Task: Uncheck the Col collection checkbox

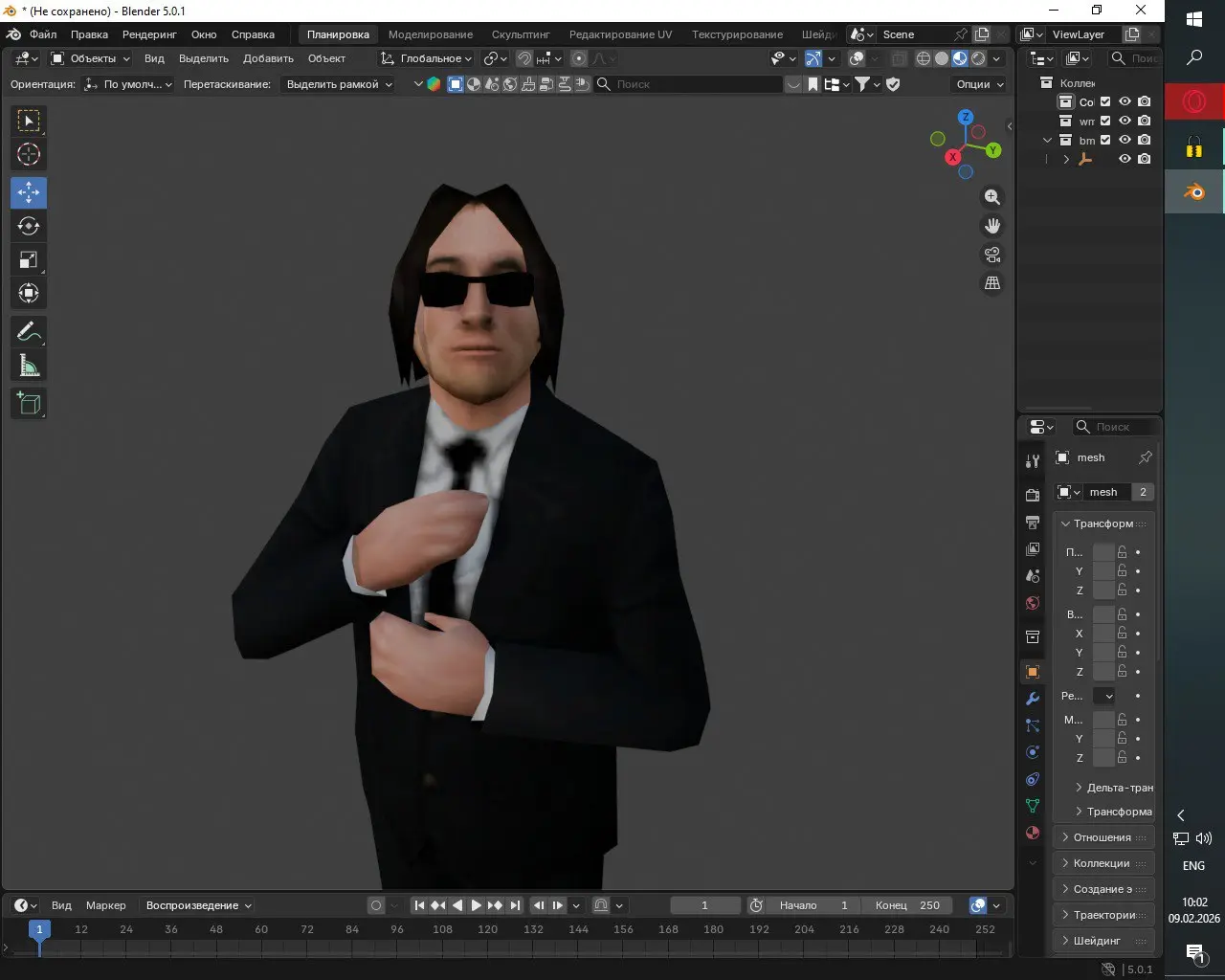Action: pyautogui.click(x=1105, y=101)
